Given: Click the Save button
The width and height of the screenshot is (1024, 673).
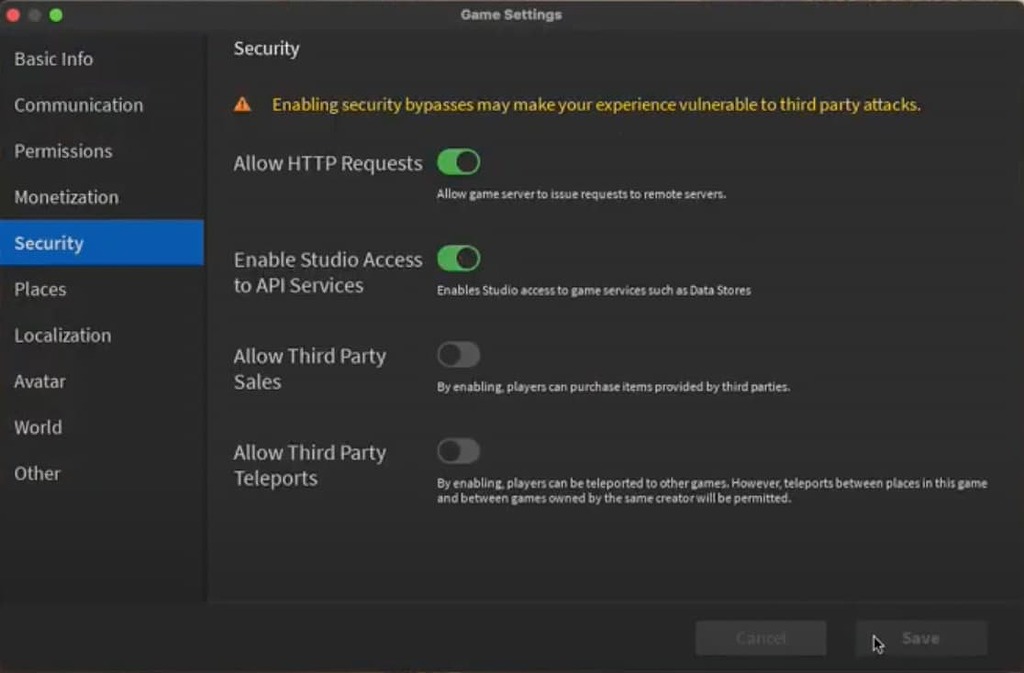Looking at the screenshot, I should click(x=920, y=638).
